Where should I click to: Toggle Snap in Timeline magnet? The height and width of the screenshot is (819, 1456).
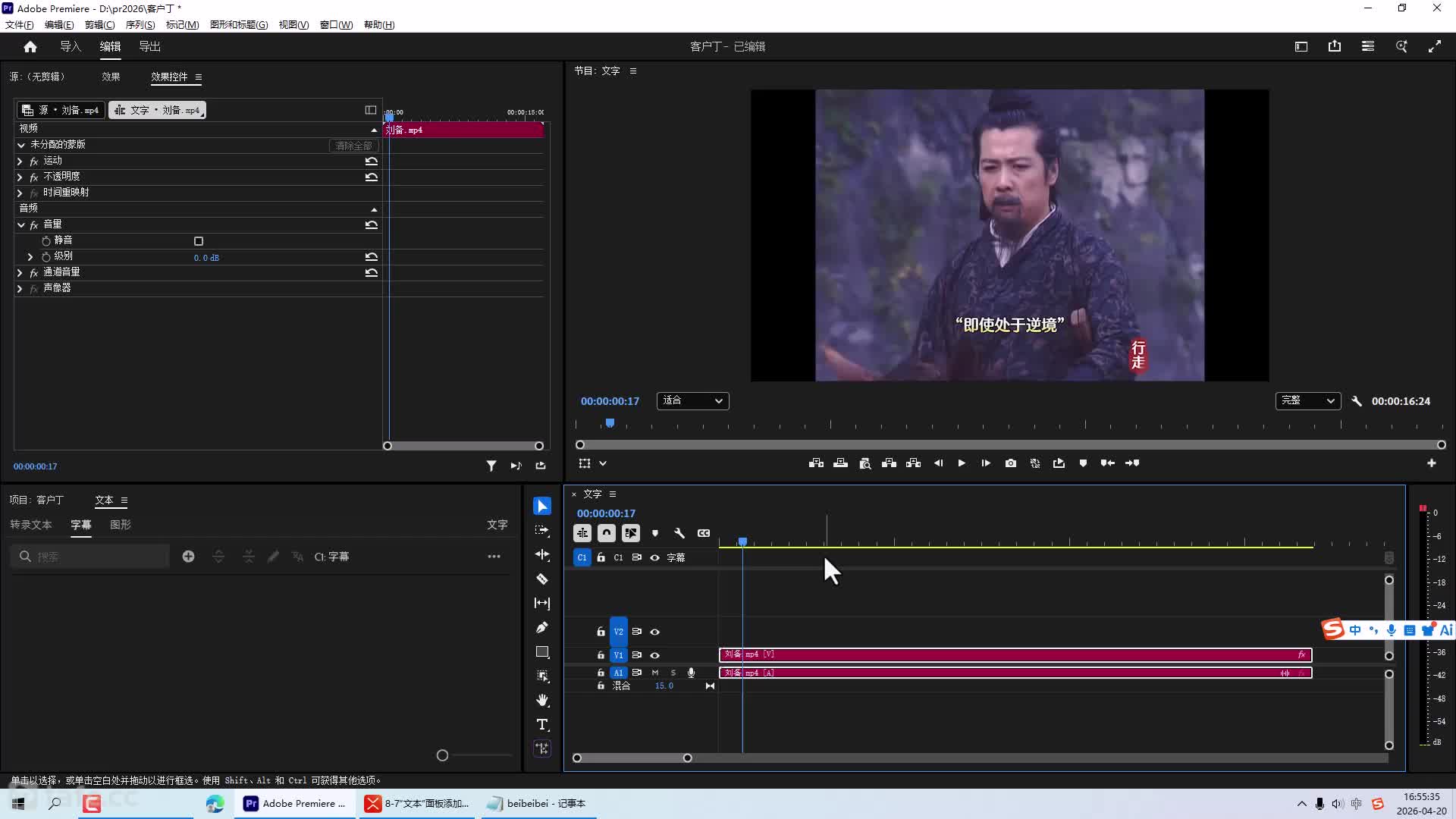click(x=607, y=533)
